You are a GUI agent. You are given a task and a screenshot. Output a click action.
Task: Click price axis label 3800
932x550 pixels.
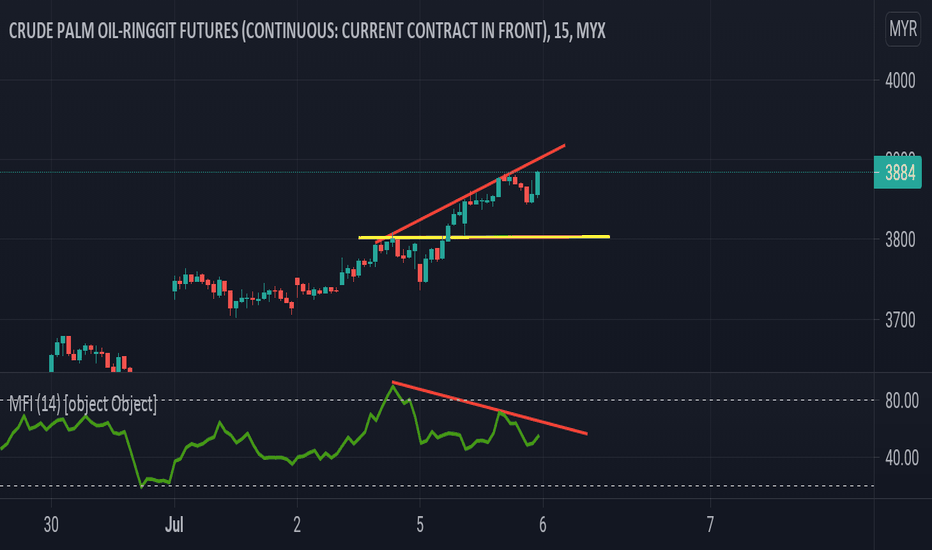tap(900, 240)
